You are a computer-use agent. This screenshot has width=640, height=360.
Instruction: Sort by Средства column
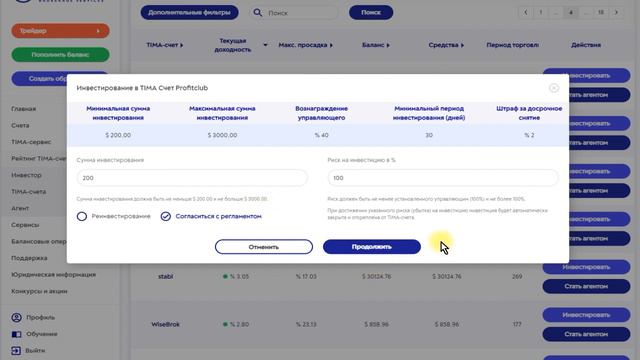(x=462, y=45)
